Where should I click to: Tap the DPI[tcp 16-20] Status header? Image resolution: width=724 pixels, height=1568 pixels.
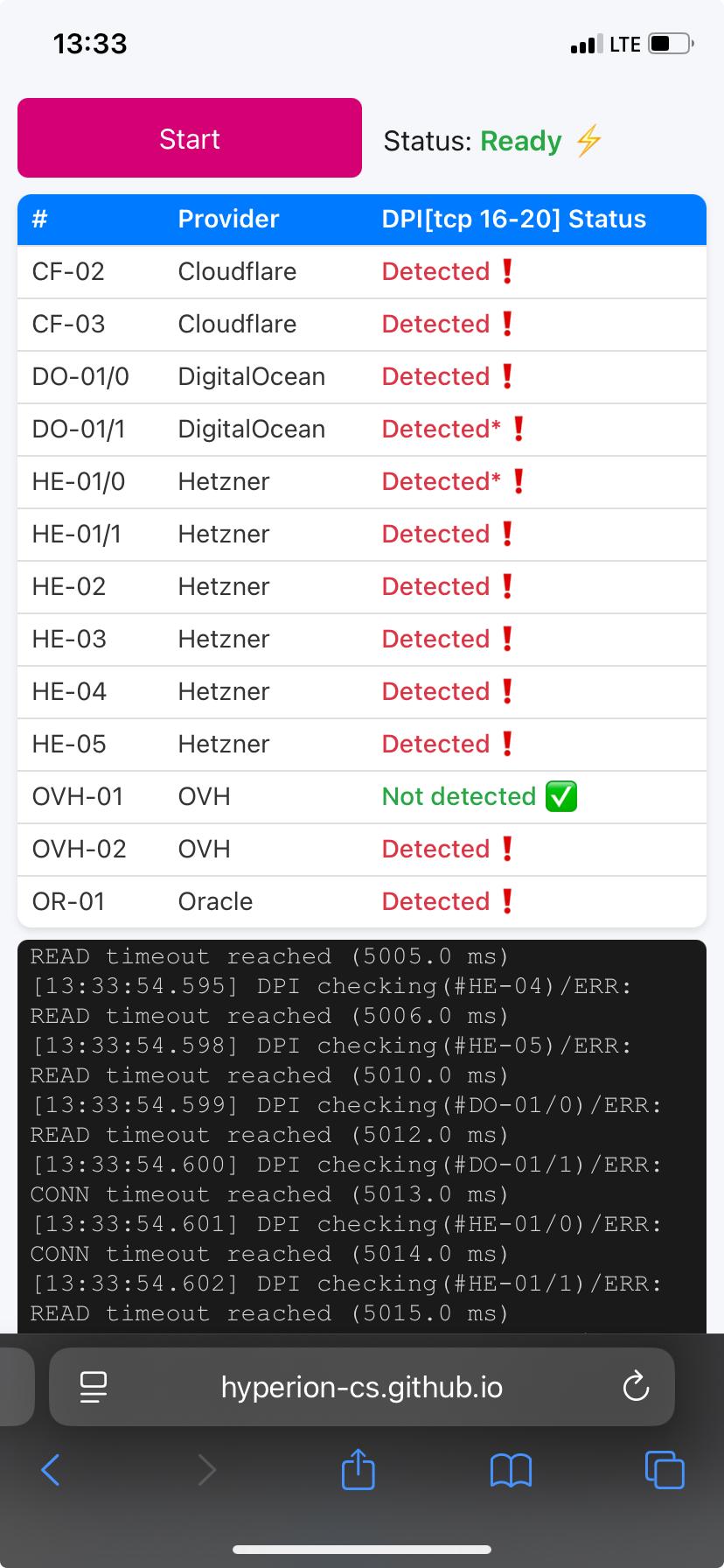tap(513, 219)
